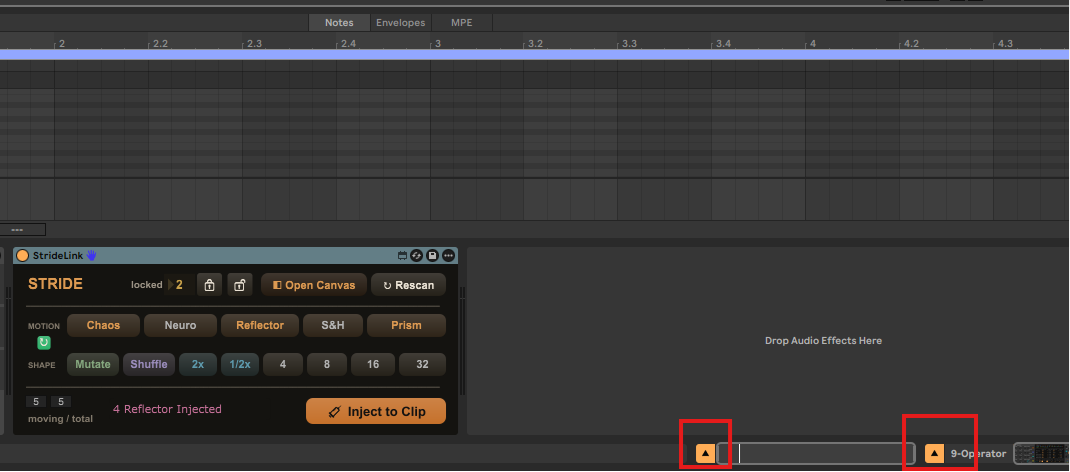The image size is (1070, 472).
Task: Toggle the green loop icon under MOTION
Action: 44,343
